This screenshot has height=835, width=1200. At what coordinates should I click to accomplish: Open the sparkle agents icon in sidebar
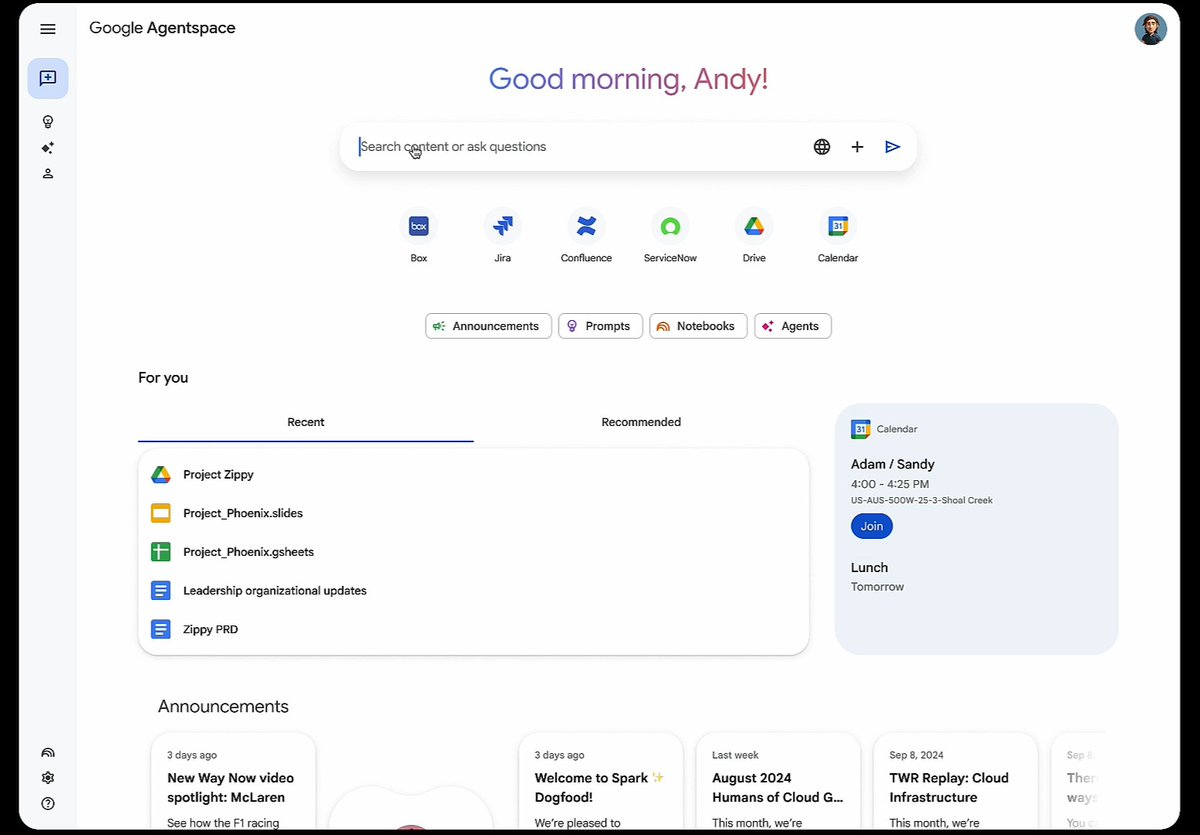pyautogui.click(x=47, y=148)
